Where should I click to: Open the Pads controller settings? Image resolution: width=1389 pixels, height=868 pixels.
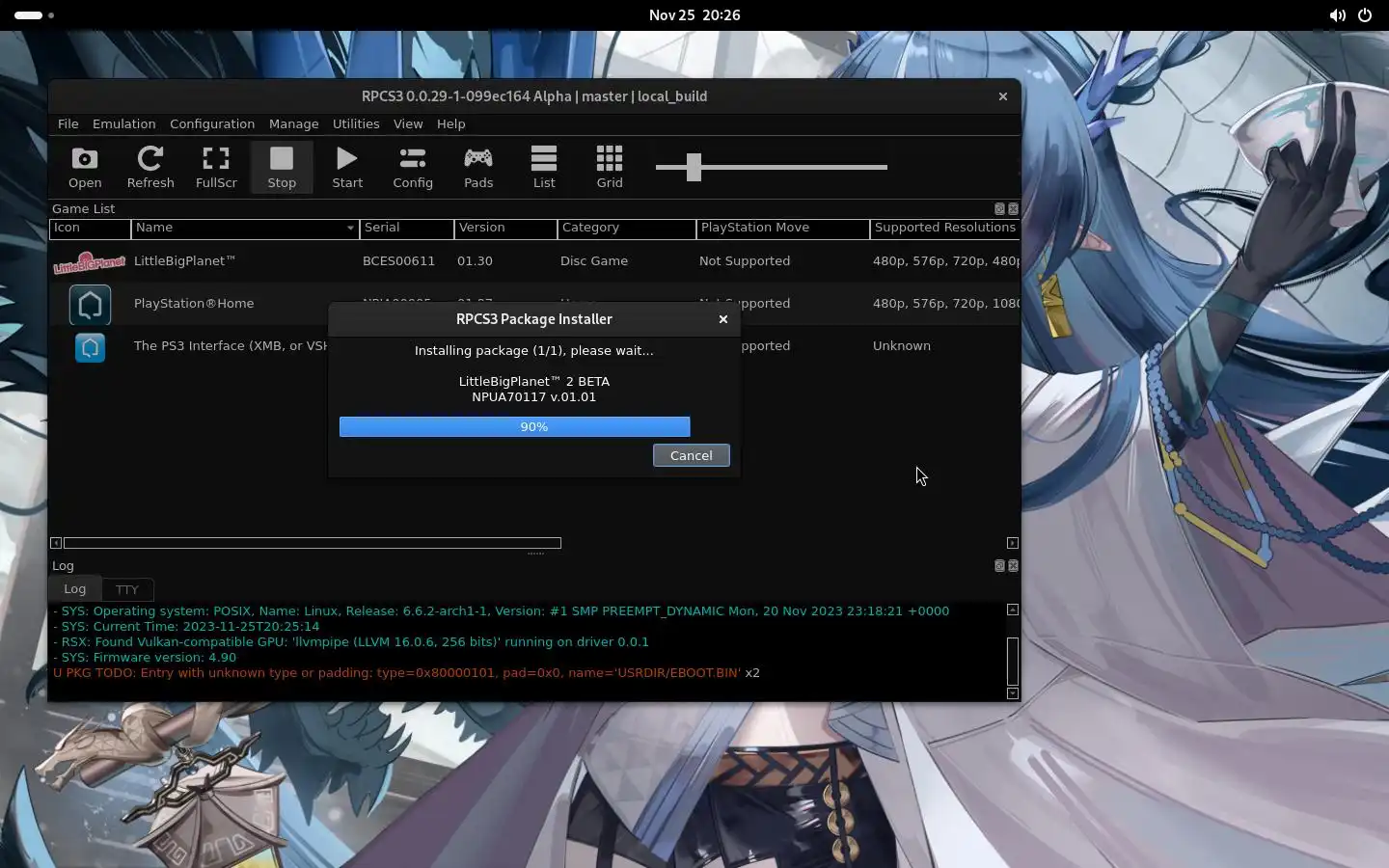(x=478, y=167)
